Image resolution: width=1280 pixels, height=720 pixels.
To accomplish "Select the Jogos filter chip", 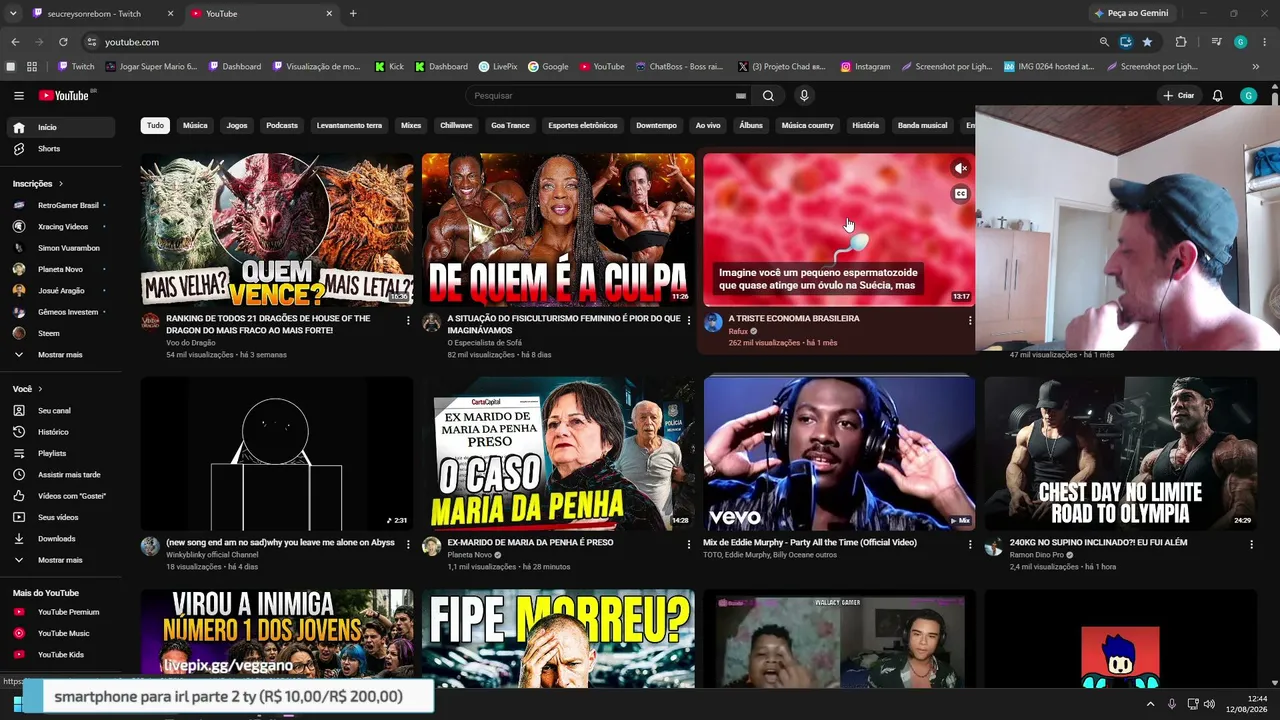I will [237, 126].
